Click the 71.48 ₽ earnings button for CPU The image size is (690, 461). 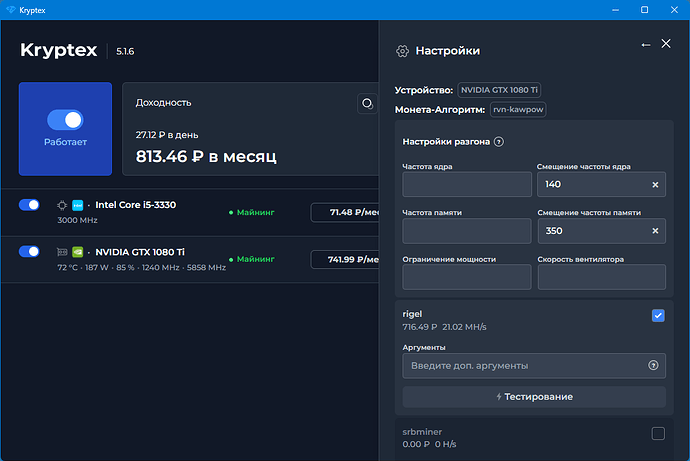[345, 212]
